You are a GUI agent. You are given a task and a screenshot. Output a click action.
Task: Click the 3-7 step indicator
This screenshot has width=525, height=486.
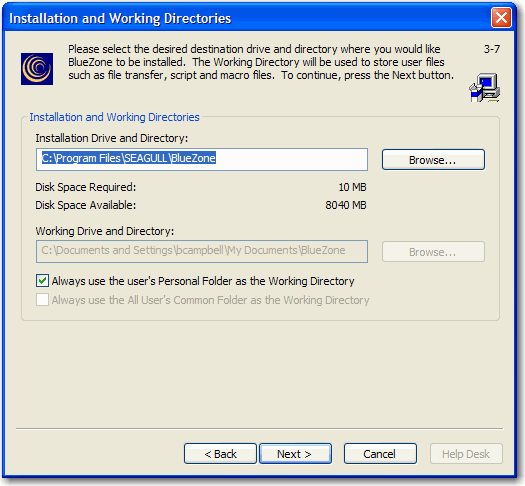pyautogui.click(x=492, y=49)
